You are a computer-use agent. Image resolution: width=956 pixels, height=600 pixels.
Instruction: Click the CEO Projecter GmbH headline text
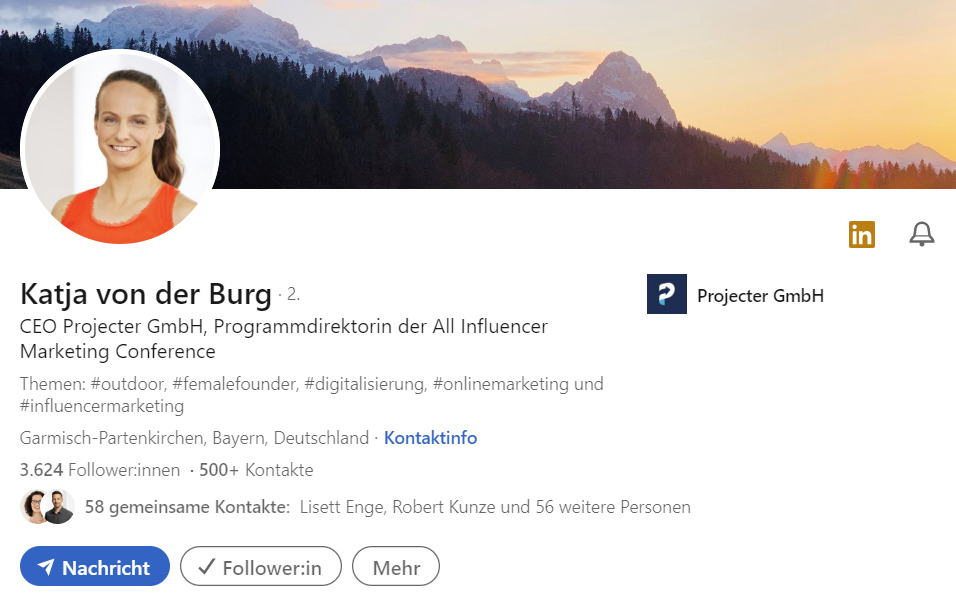tap(284, 338)
